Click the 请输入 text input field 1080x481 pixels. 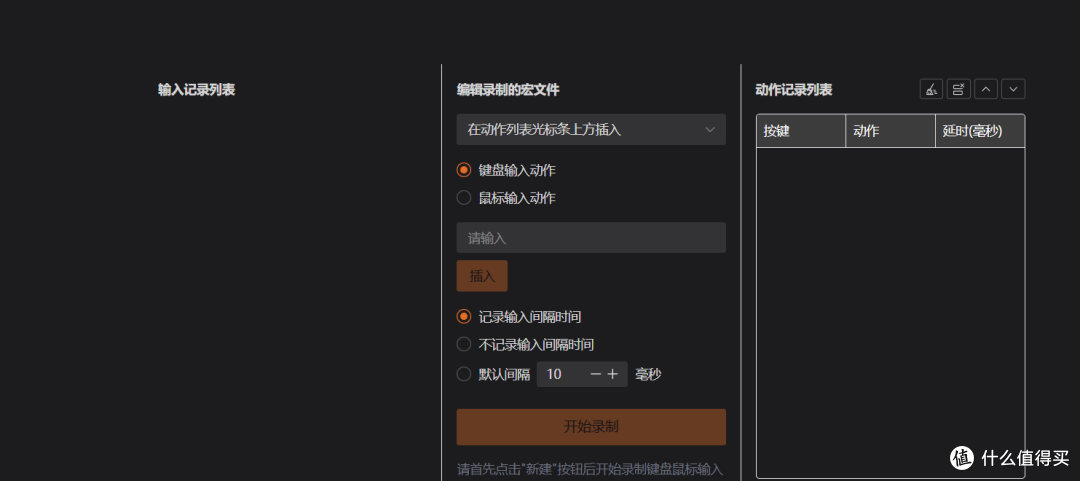(x=591, y=238)
